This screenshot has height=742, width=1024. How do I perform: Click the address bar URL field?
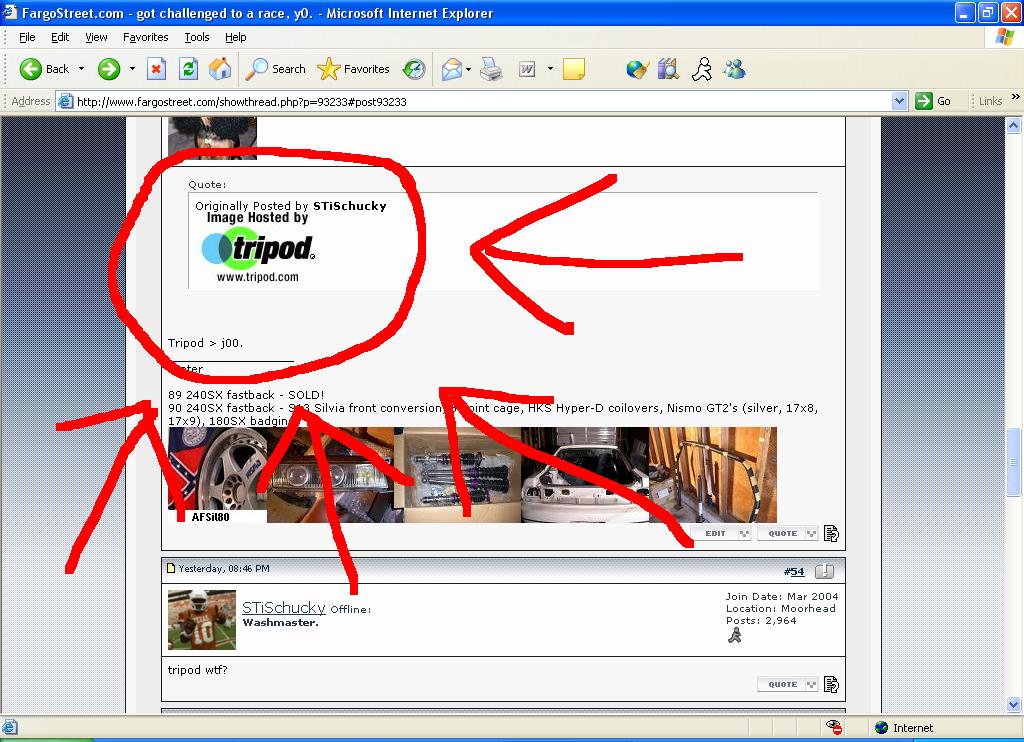482,101
